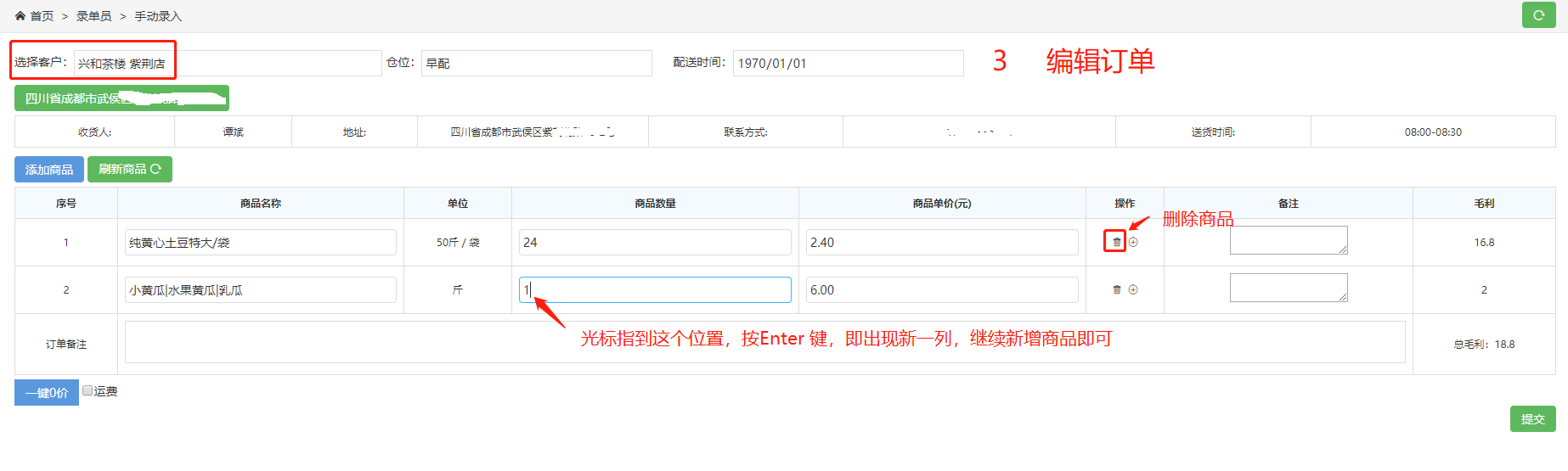Delete the 小黄瓜 product row via trash icon

point(1116,289)
